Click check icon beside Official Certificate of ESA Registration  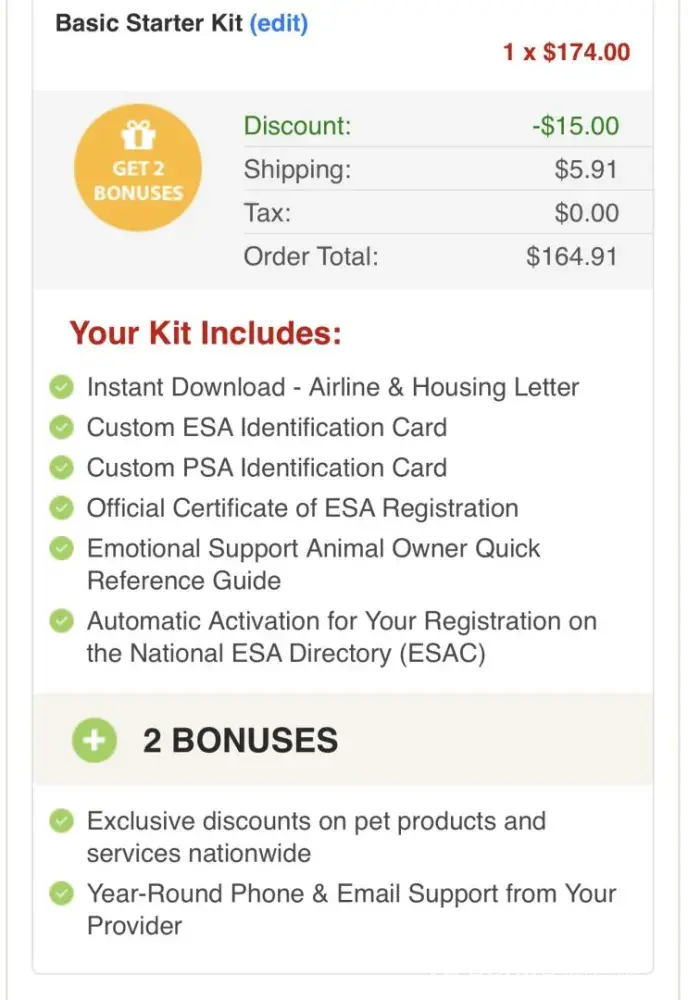click(62, 508)
